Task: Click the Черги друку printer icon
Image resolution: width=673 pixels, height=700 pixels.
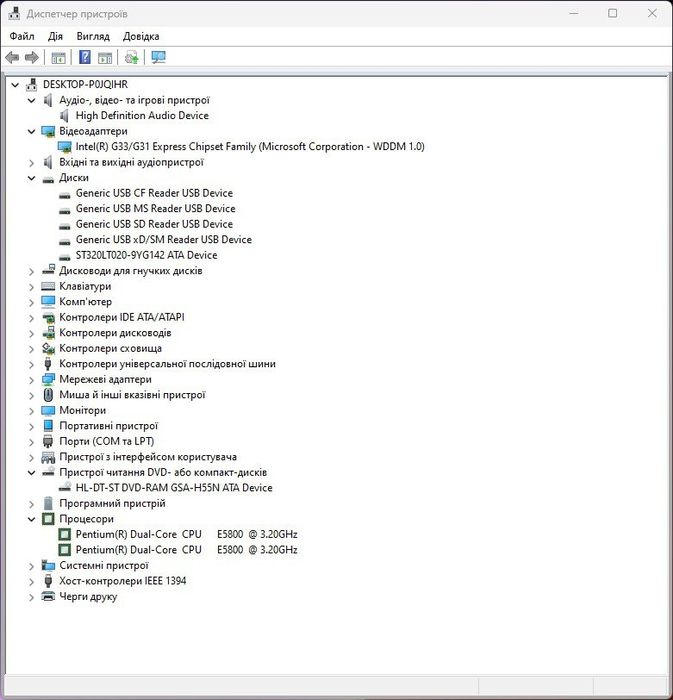Action: [48, 596]
